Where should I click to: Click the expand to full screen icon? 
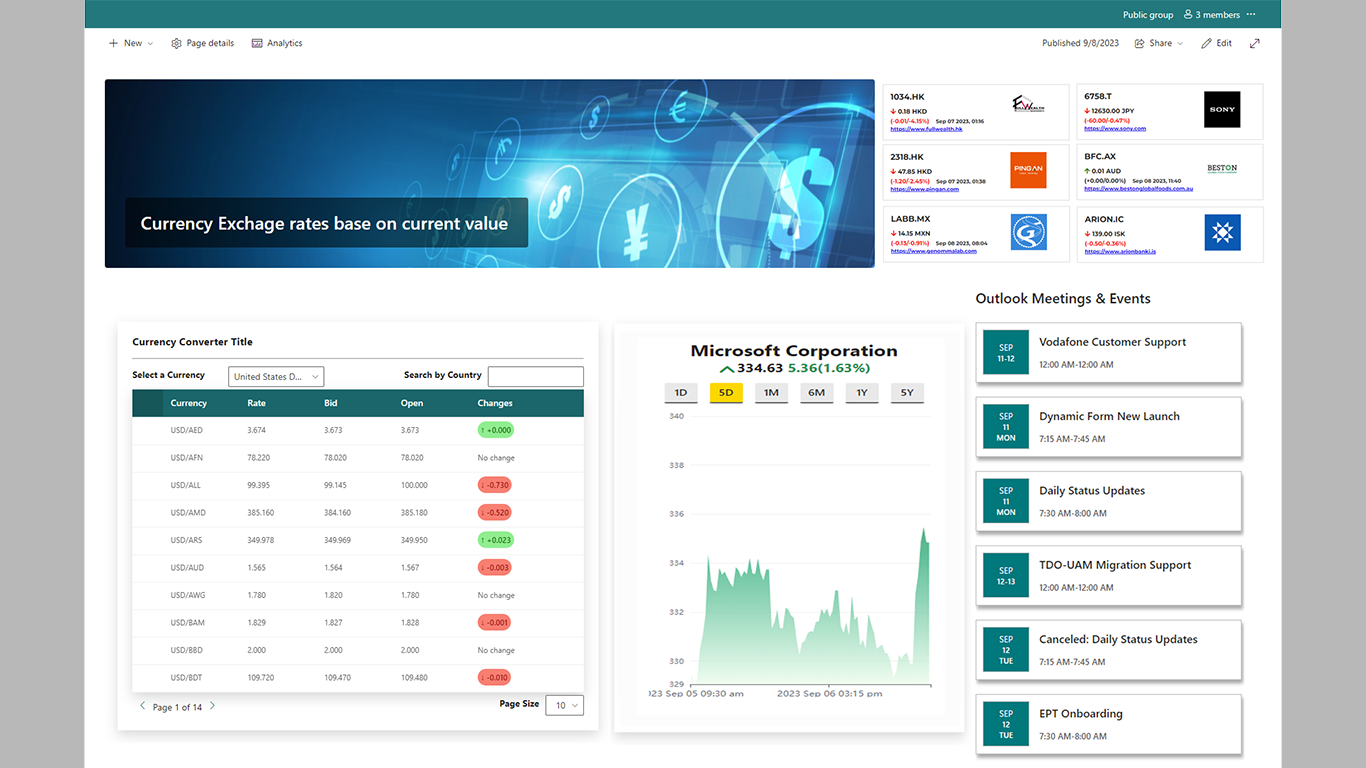coord(1255,43)
